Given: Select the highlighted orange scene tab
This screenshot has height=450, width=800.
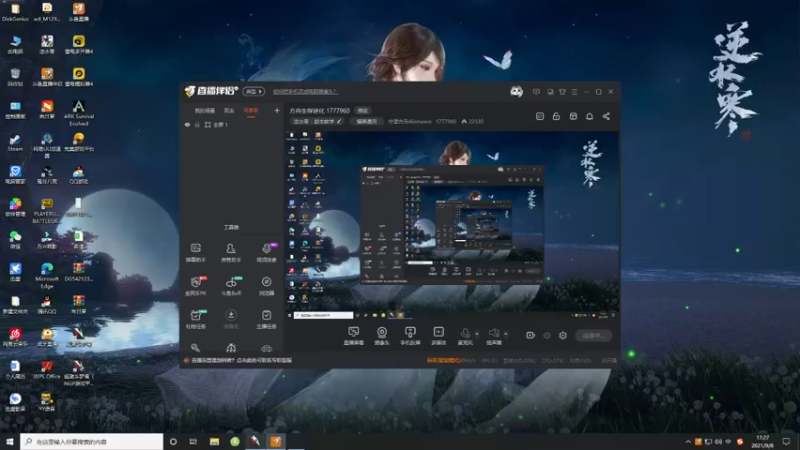Looking at the screenshot, I should (x=251, y=111).
